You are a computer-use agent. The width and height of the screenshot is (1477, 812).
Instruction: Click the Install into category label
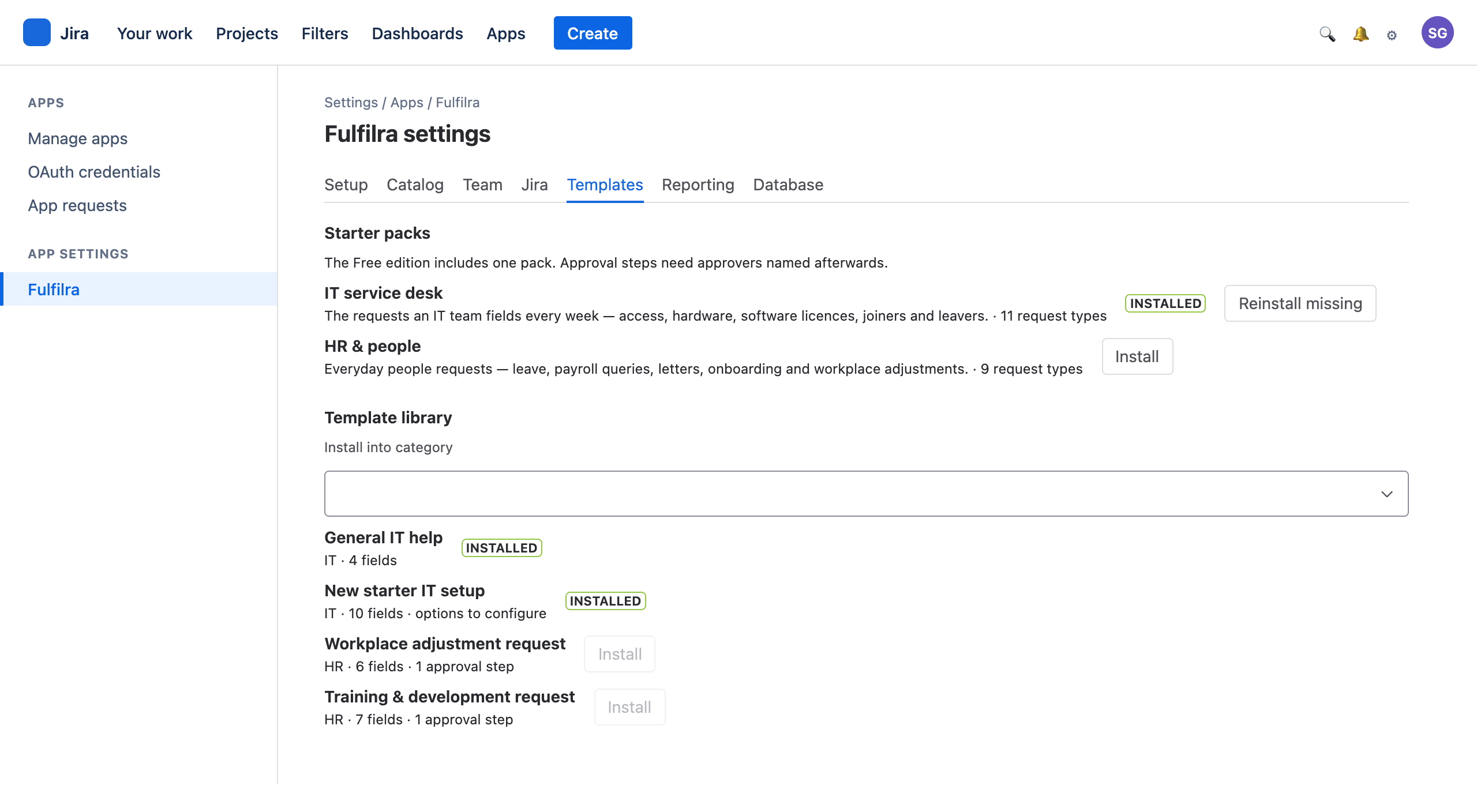tap(388, 448)
